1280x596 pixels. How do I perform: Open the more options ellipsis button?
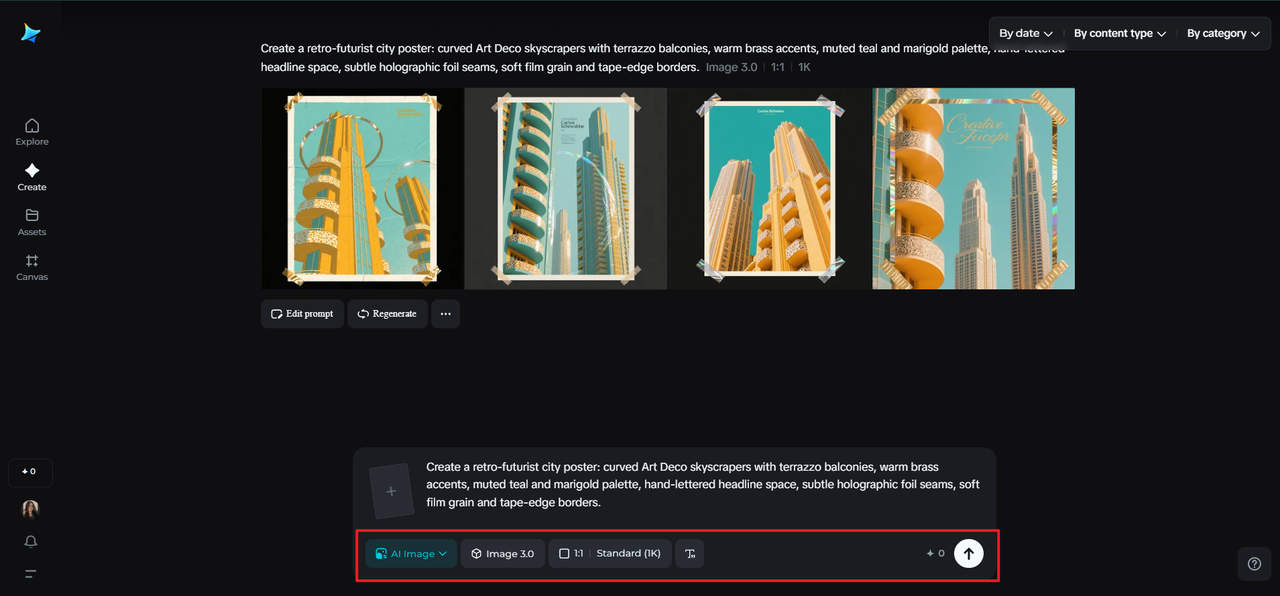[x=445, y=314]
